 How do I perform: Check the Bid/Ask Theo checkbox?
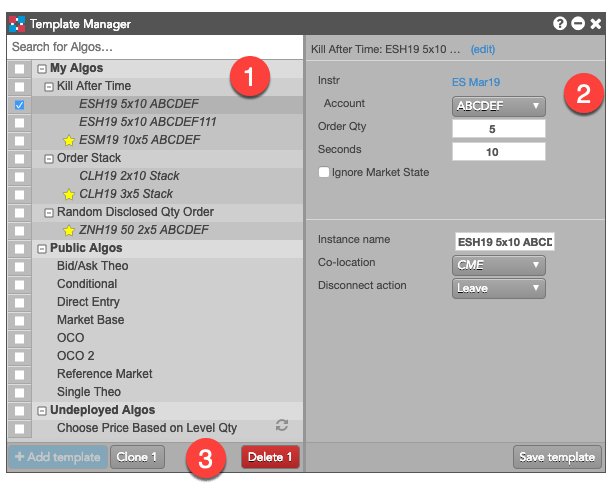coord(19,267)
